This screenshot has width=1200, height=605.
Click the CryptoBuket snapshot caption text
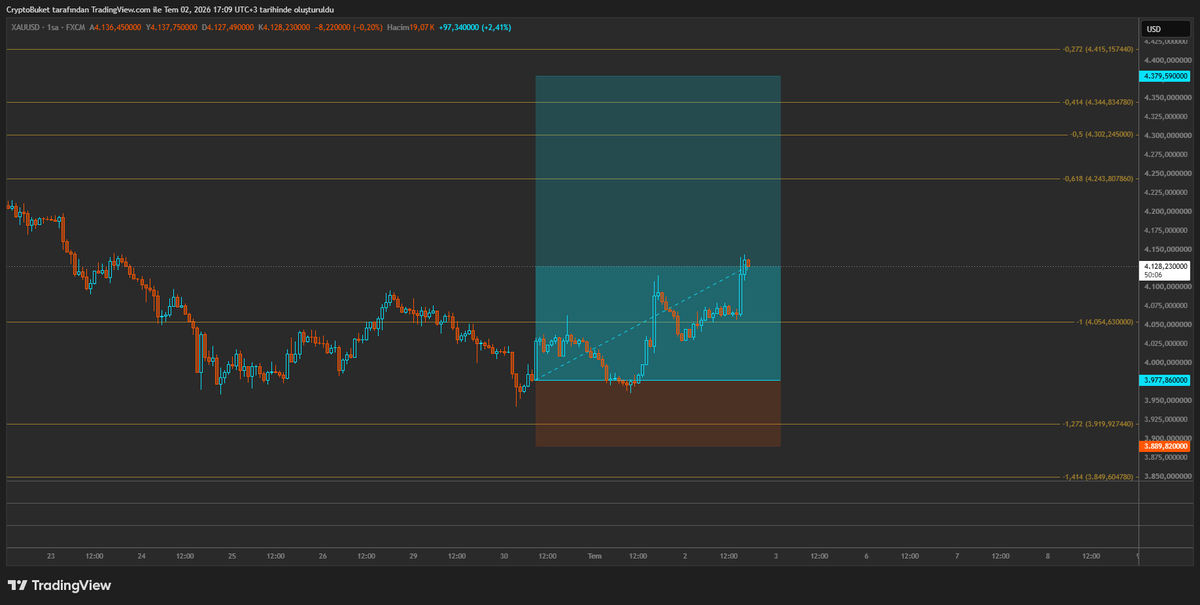coord(170,10)
